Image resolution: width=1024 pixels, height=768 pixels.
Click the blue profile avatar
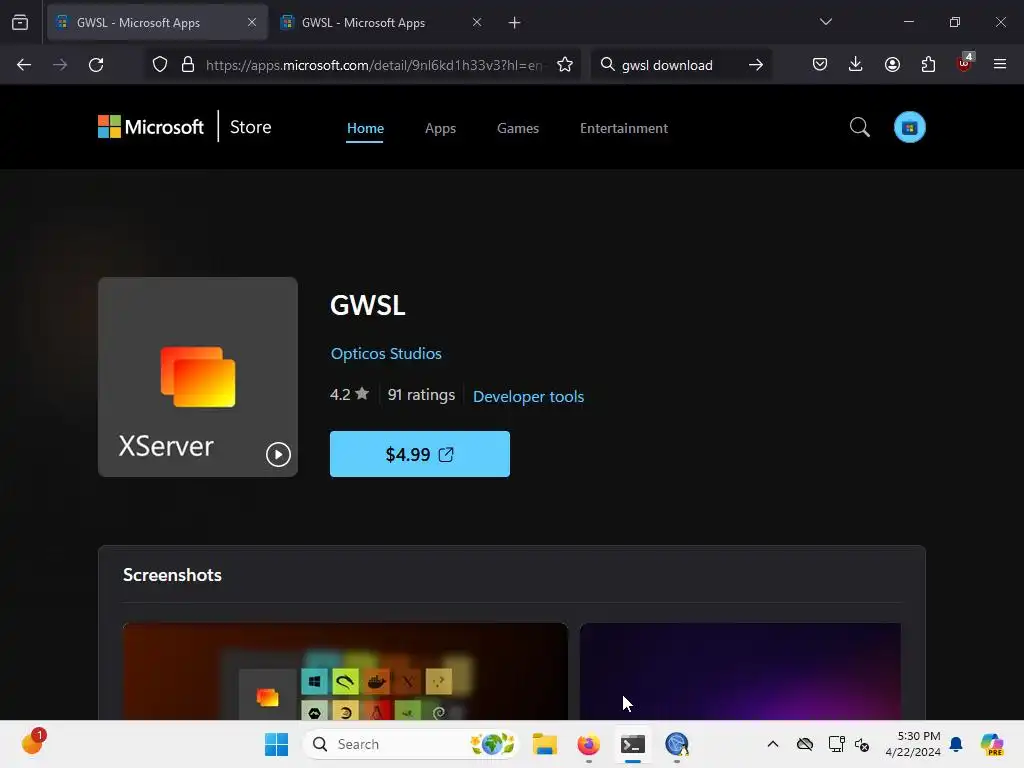pos(910,127)
